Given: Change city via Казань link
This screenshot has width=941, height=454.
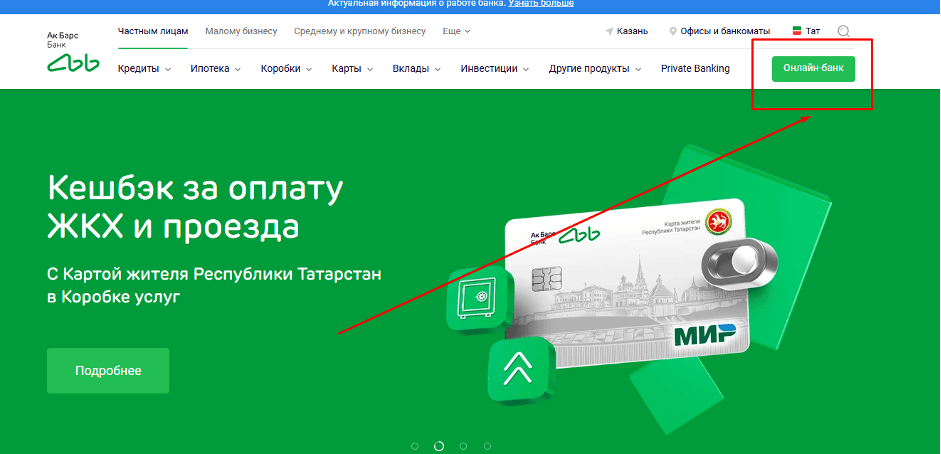Looking at the screenshot, I should coord(632,31).
